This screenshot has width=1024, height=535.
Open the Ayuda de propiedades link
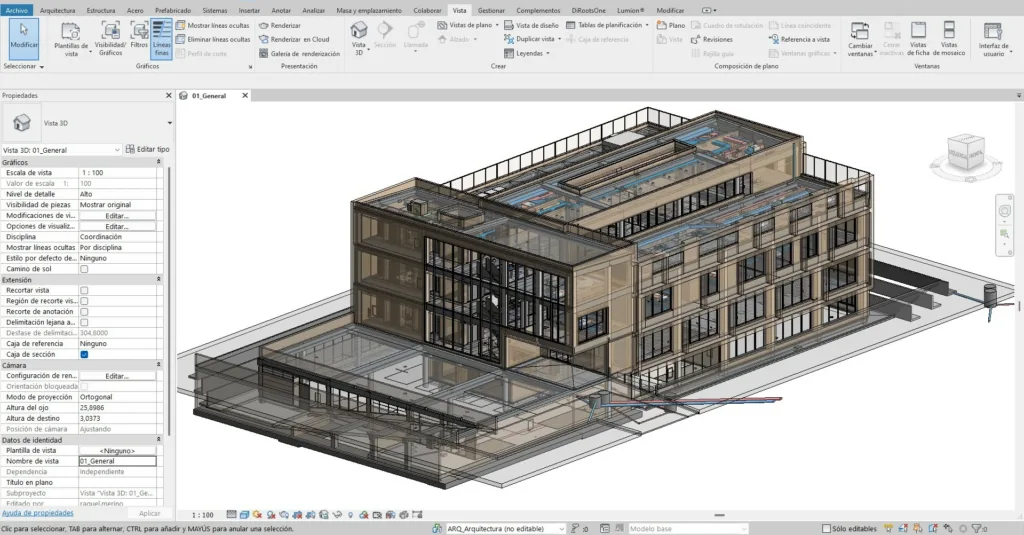pos(36,513)
